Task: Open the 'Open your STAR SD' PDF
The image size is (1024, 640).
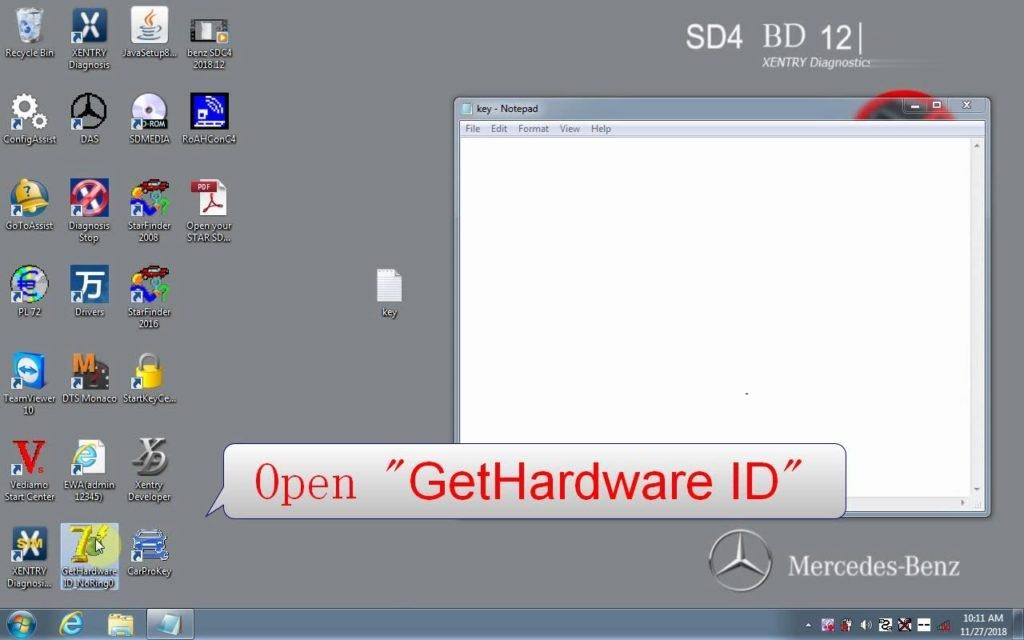Action: click(209, 211)
